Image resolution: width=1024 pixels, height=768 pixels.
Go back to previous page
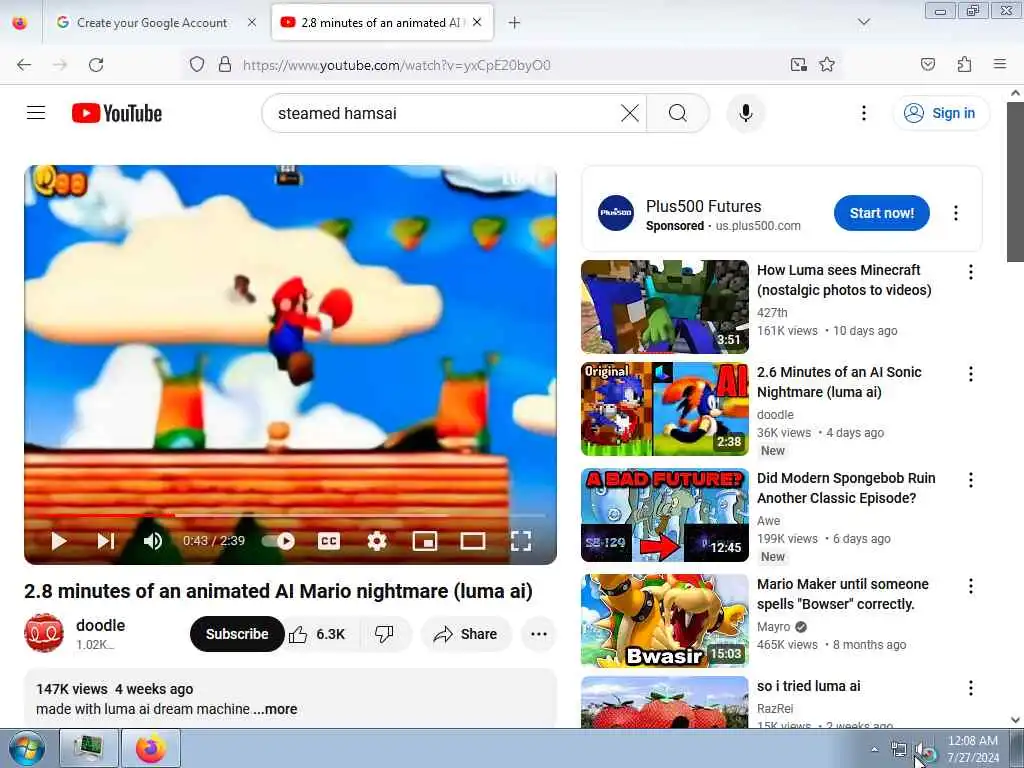(24, 65)
